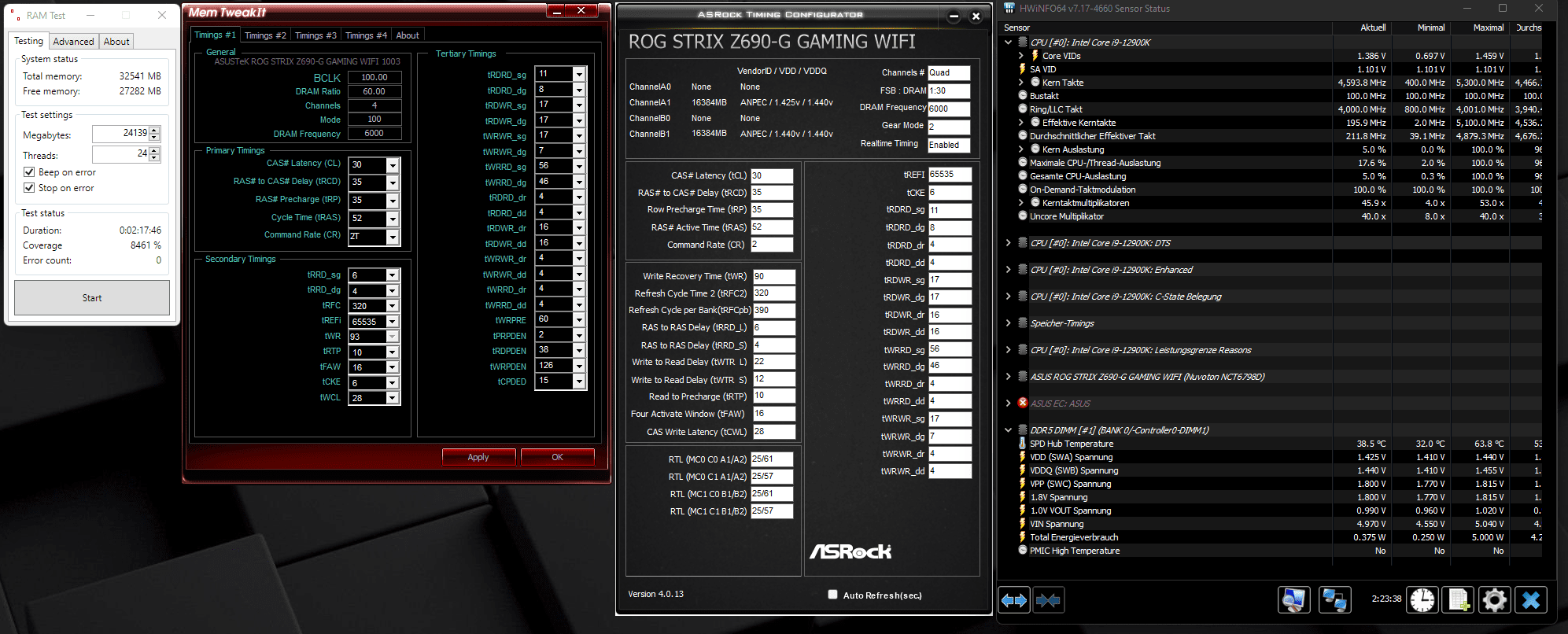Select Timings #4 tab in MemTweakIt
1568x634 pixels.
click(x=366, y=35)
